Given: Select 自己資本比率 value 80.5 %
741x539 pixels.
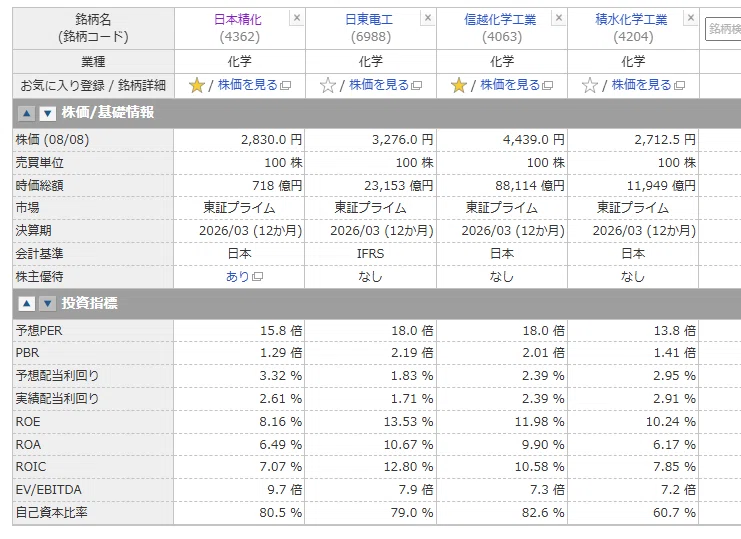Looking at the screenshot, I should tap(281, 513).
